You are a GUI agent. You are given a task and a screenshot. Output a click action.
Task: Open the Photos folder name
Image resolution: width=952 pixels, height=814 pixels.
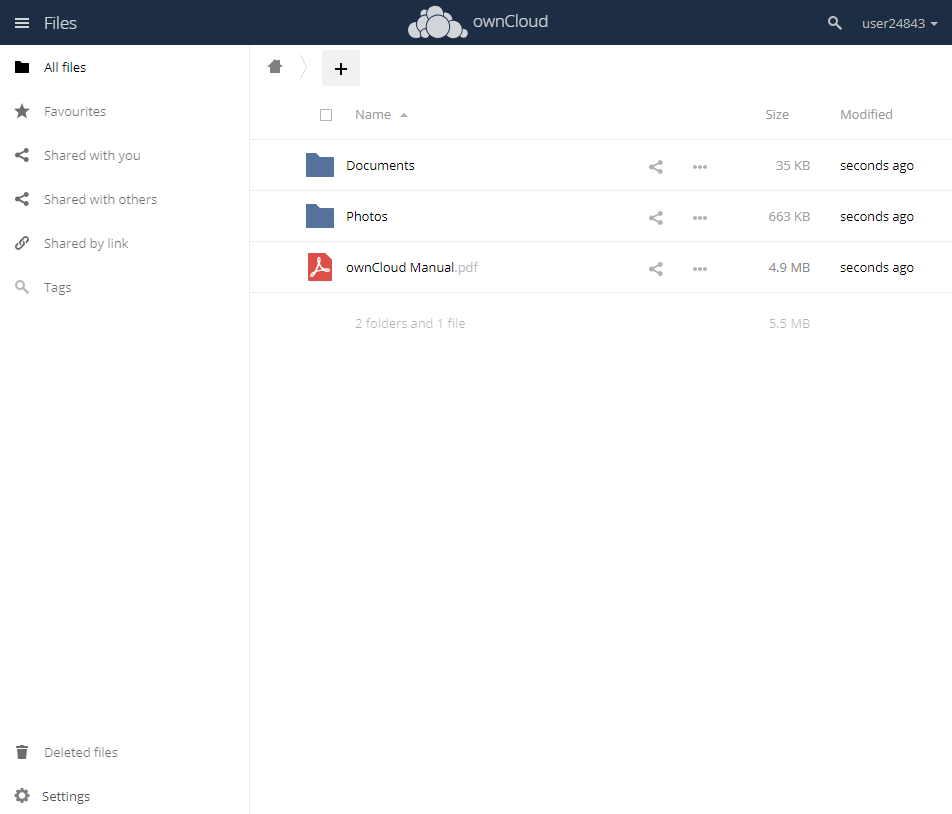367,217
